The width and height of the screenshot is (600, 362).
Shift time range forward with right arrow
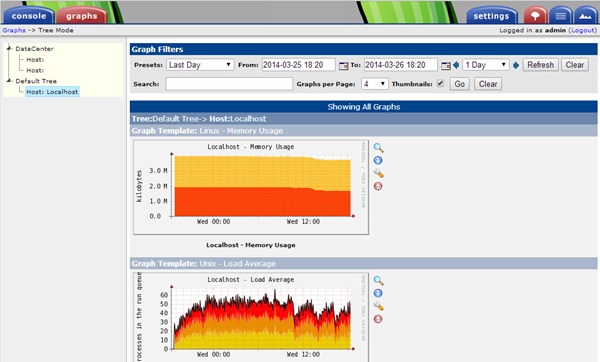[516, 65]
